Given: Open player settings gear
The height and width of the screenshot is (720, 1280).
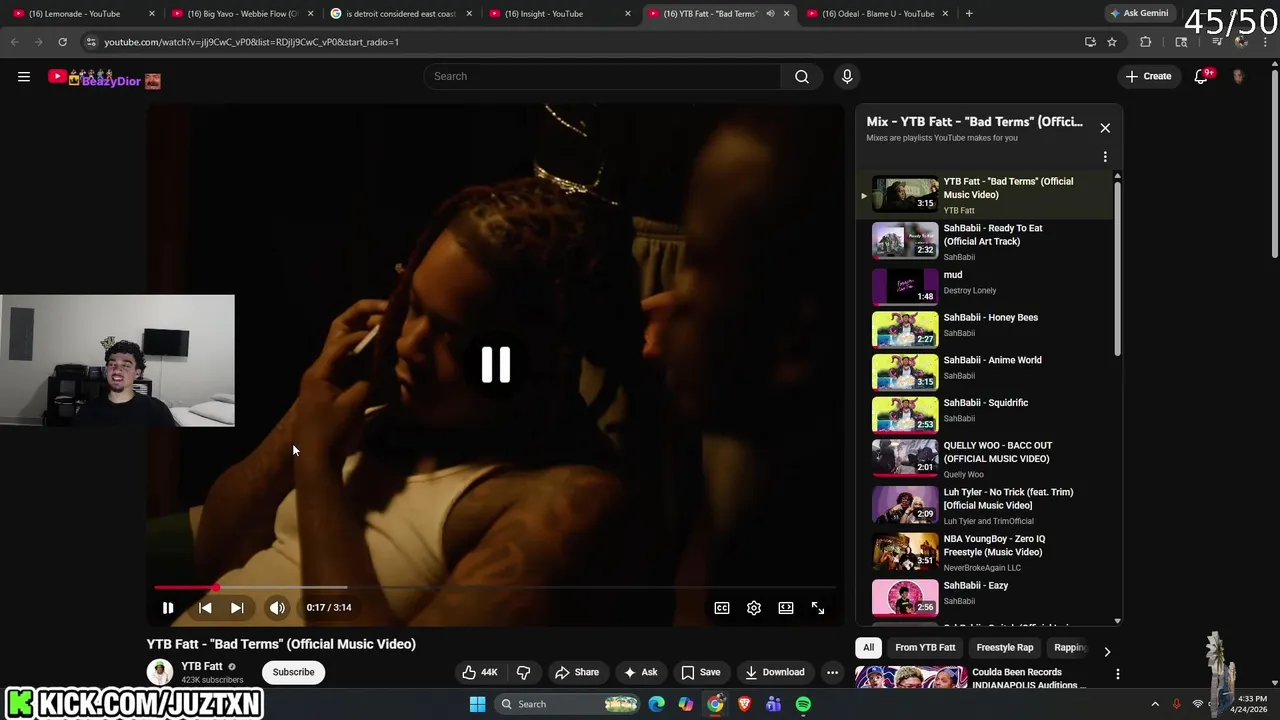Looking at the screenshot, I should tap(754, 607).
